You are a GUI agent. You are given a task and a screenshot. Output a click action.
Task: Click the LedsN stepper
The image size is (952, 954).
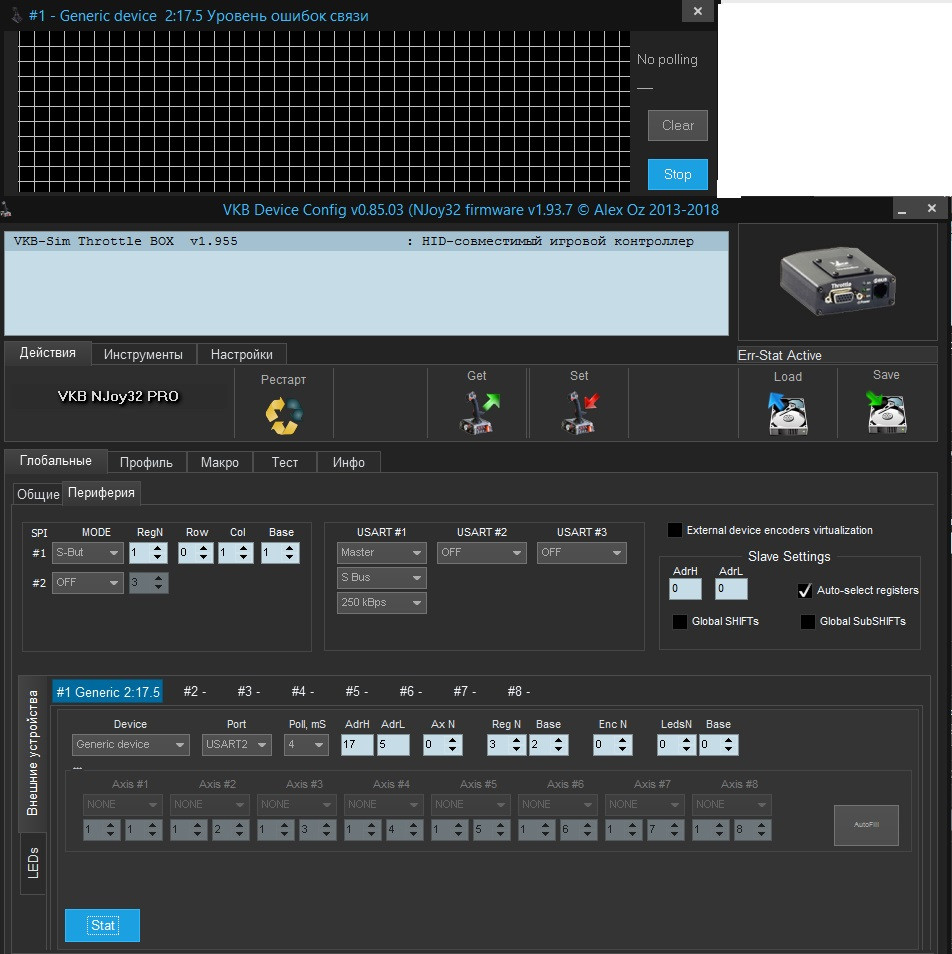(676, 745)
